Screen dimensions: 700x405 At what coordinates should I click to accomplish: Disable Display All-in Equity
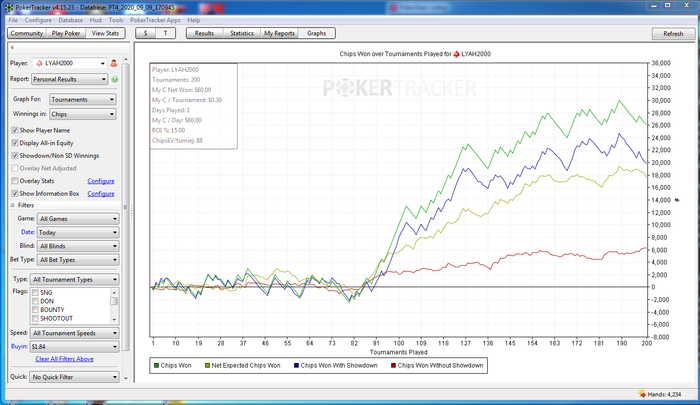[15, 143]
